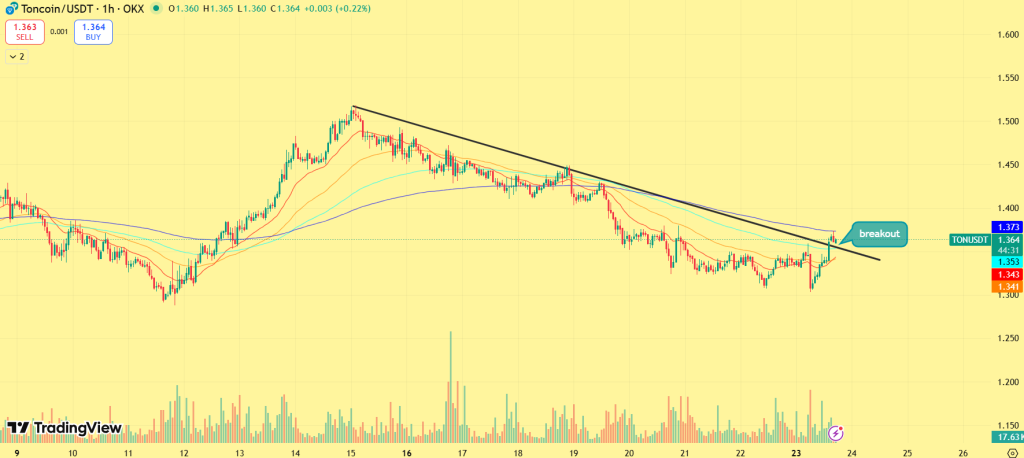Screen dimensions: 1024x458
Task: Click the 1.500 price scale level
Action: click(x=1008, y=121)
